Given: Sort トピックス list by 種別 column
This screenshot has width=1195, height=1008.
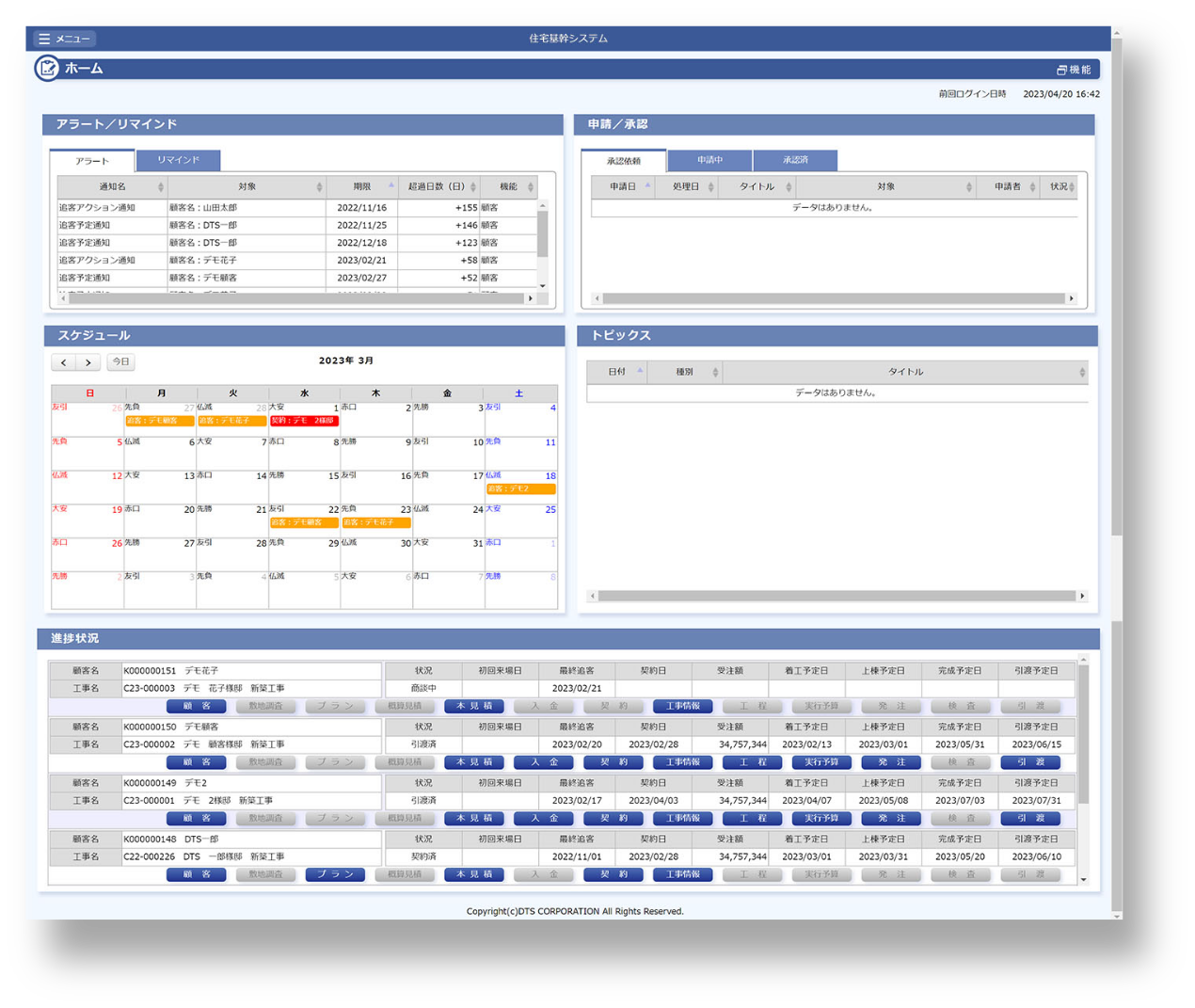Looking at the screenshot, I should point(685,372).
